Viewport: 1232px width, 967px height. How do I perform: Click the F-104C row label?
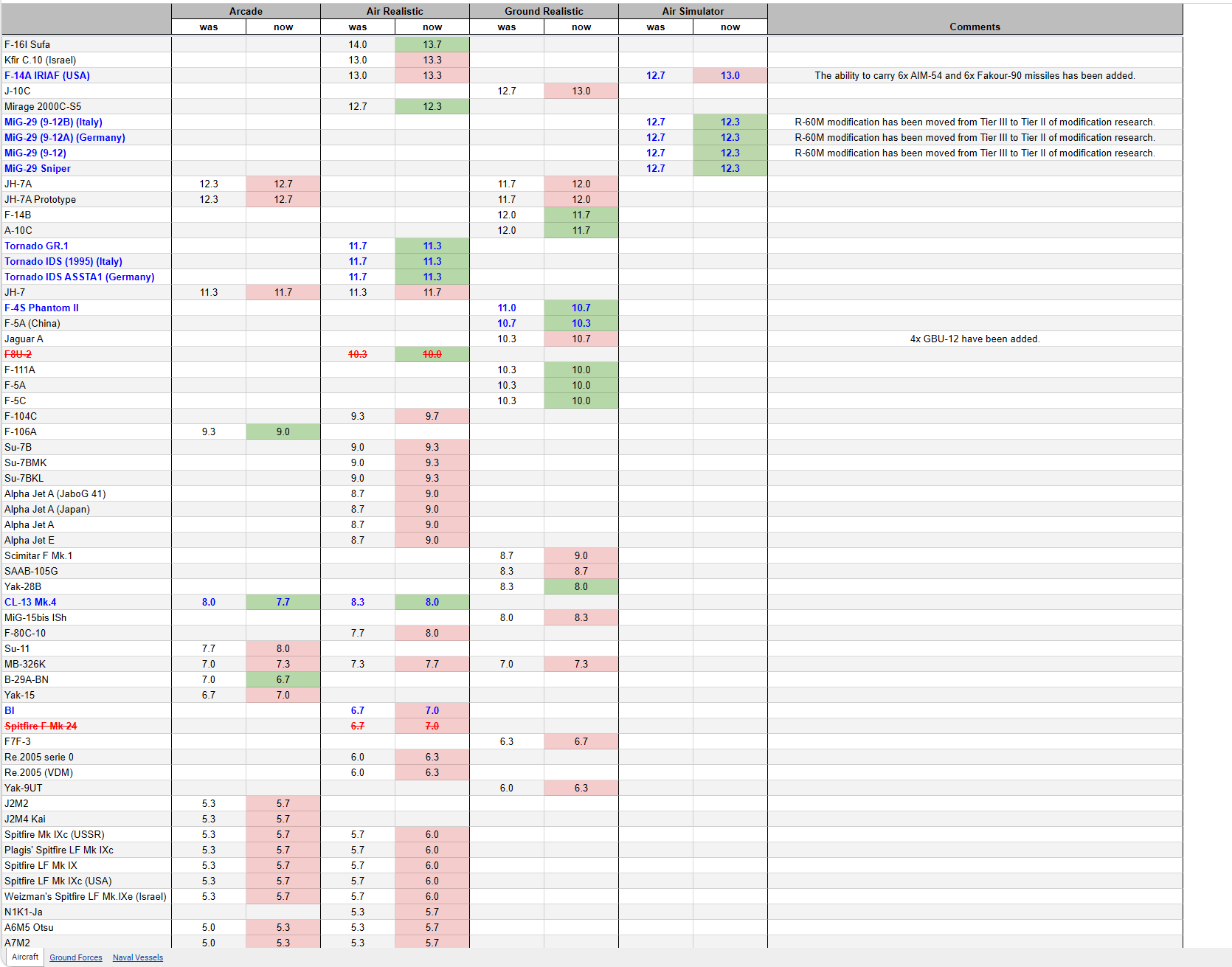tap(21, 416)
